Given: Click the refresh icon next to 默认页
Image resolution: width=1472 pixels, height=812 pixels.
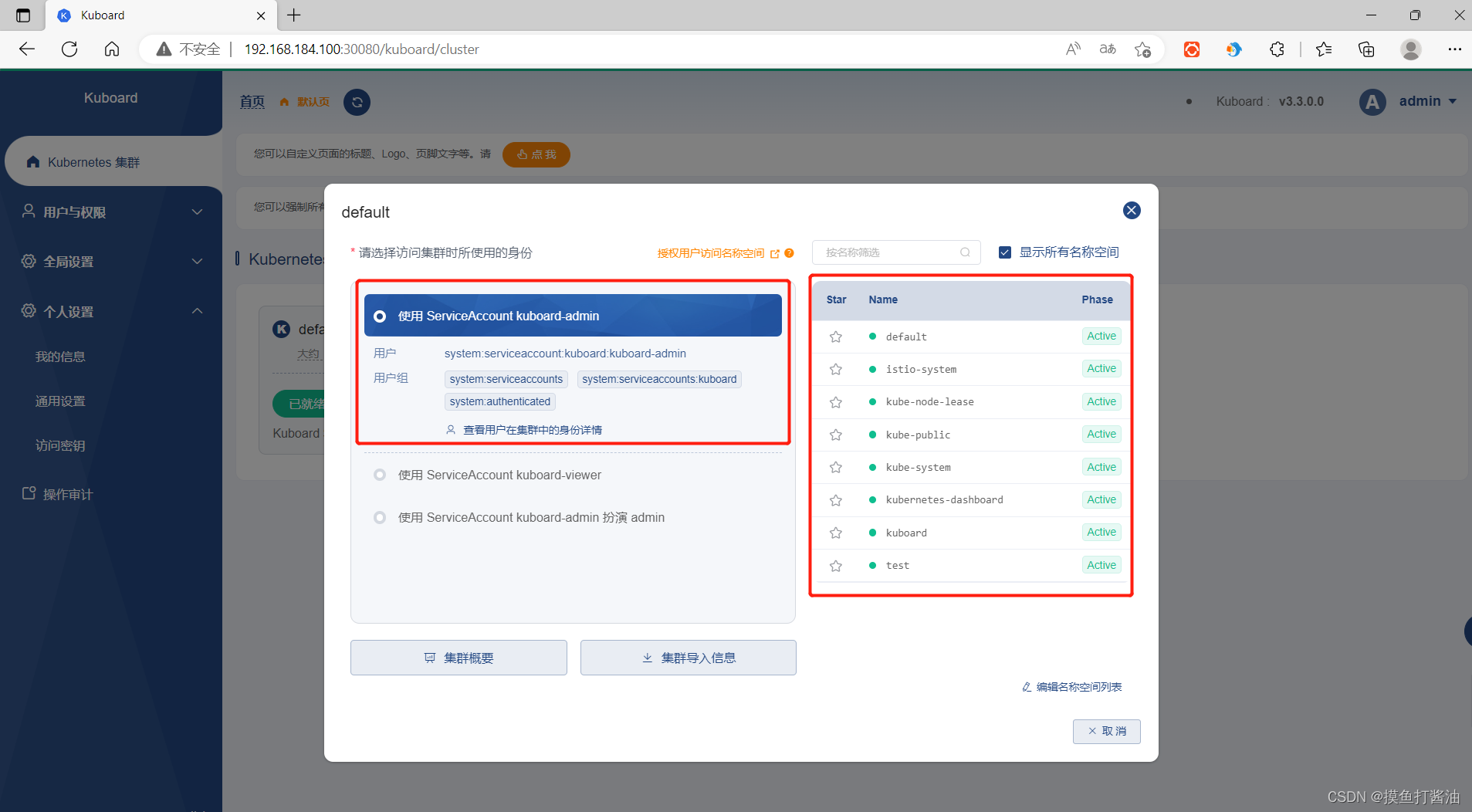Looking at the screenshot, I should tap(357, 102).
